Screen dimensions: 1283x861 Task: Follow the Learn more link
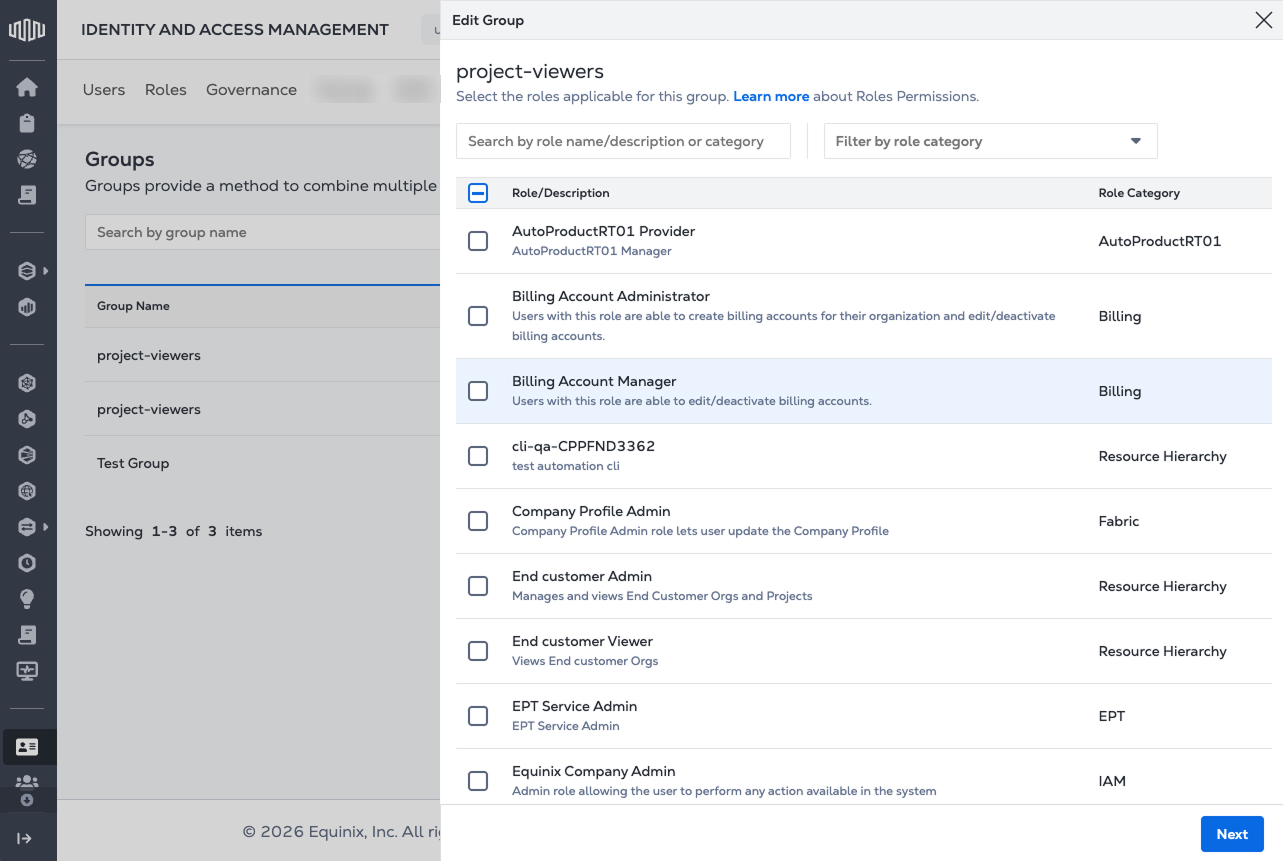[x=771, y=97]
